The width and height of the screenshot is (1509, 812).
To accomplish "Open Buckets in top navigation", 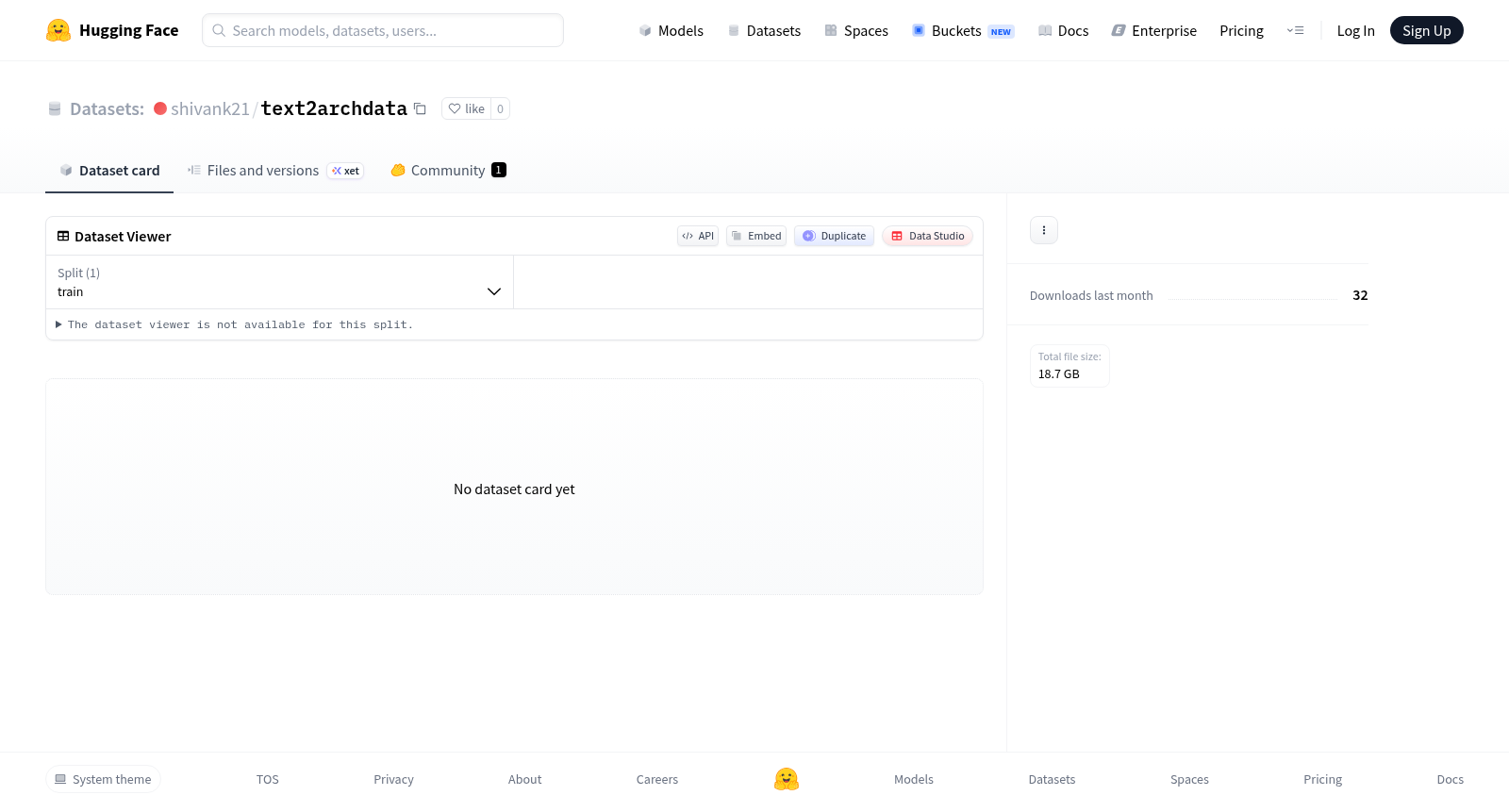I will 963,30.
